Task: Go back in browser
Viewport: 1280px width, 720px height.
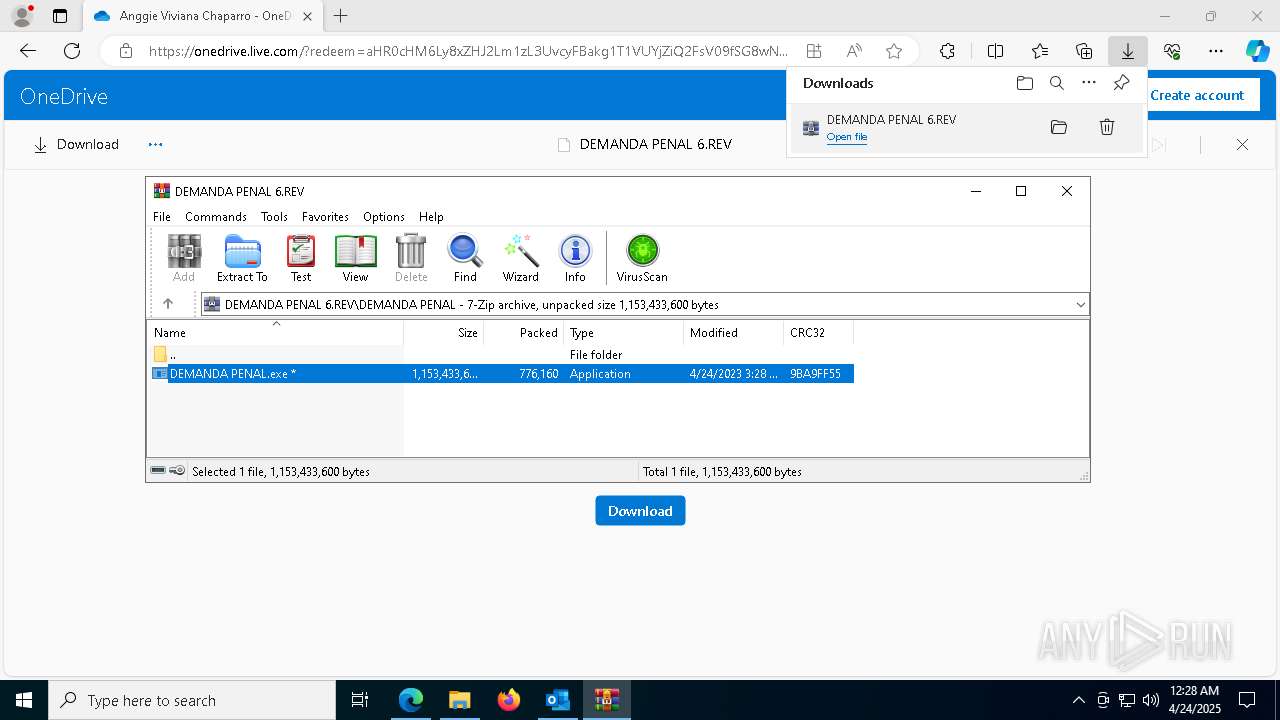Action: click(28, 51)
